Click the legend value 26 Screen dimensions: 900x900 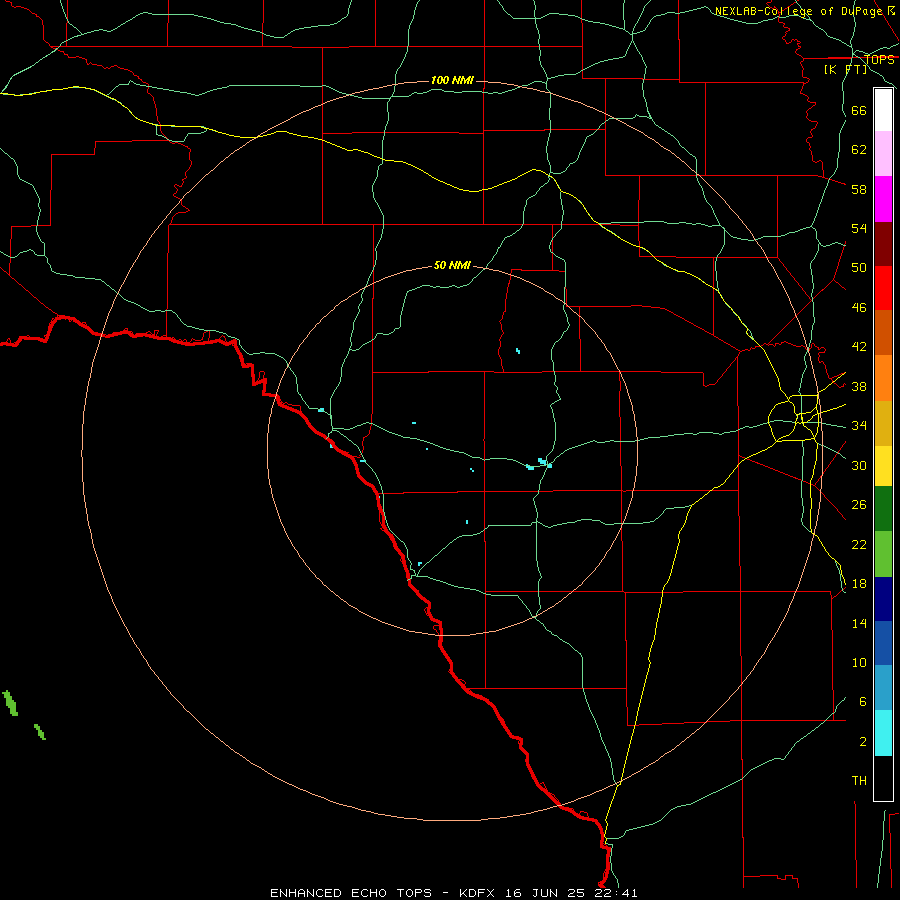(x=859, y=505)
